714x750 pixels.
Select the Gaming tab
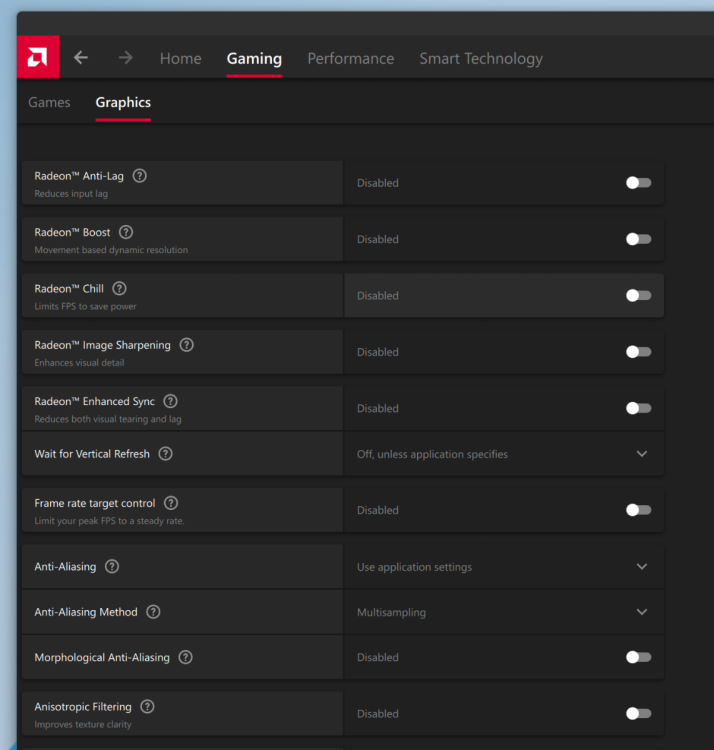[254, 58]
